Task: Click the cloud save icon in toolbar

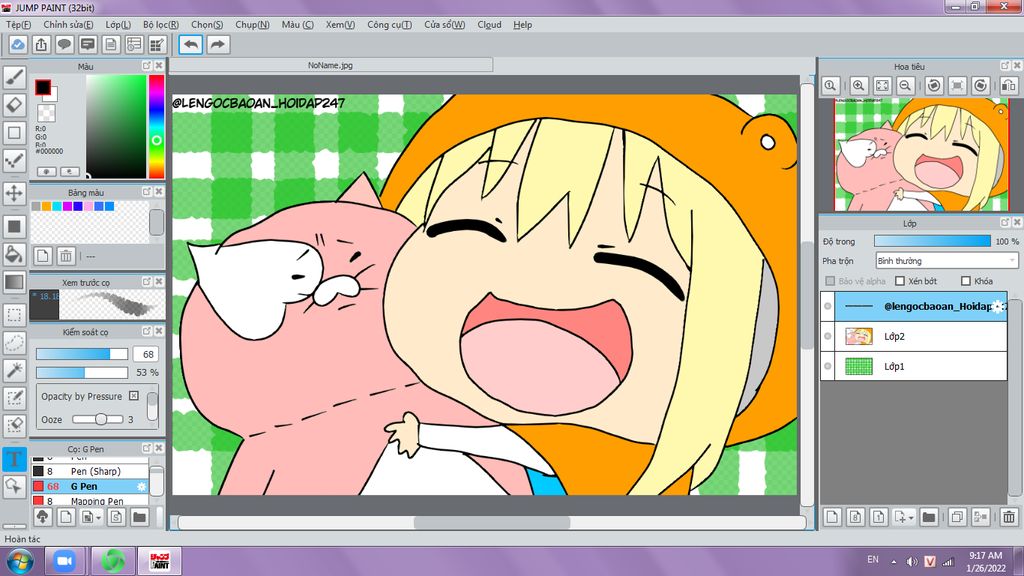Action: [18, 44]
